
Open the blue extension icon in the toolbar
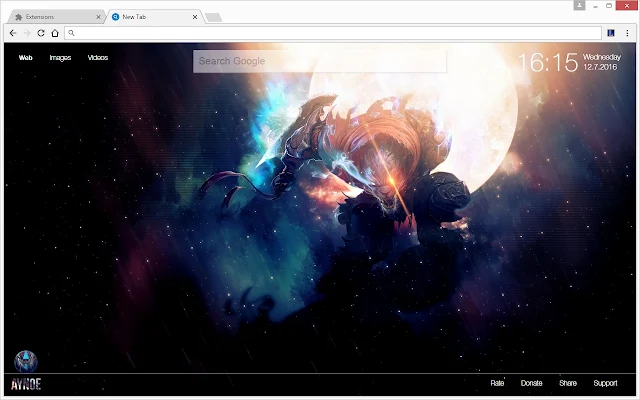(611, 33)
